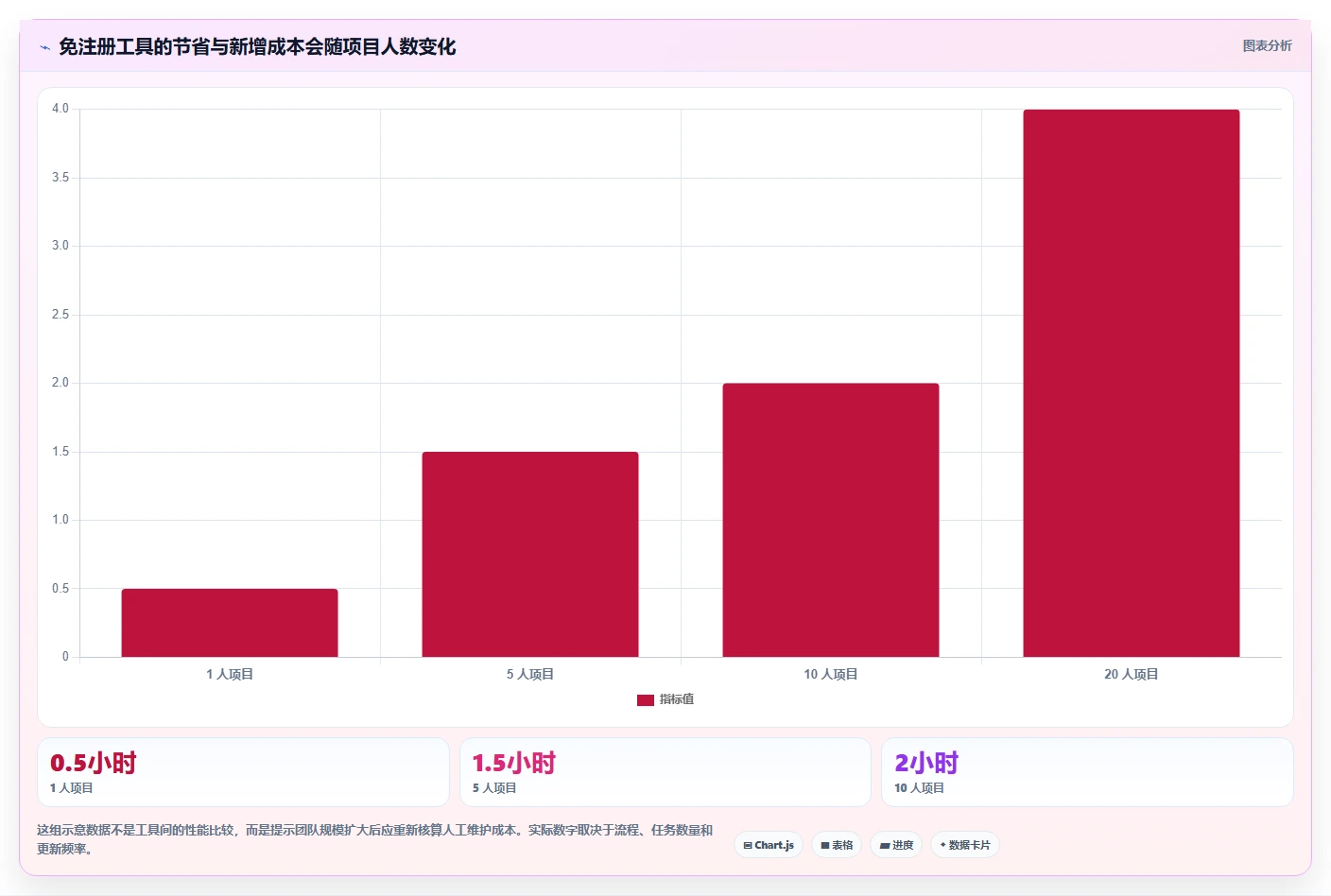Click the caption 5 人项目 under 1.5小时
Viewport: 1331px width, 896px height.
click(494, 787)
